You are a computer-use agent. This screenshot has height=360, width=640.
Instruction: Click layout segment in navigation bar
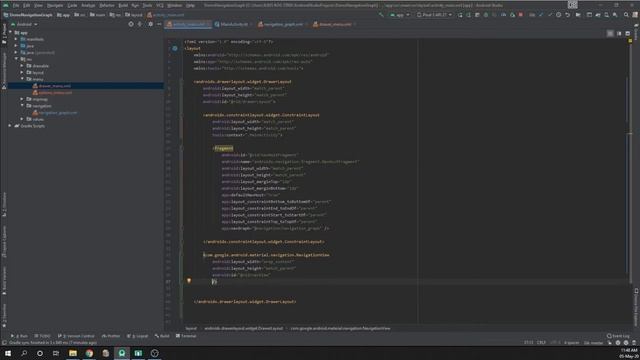135,15
